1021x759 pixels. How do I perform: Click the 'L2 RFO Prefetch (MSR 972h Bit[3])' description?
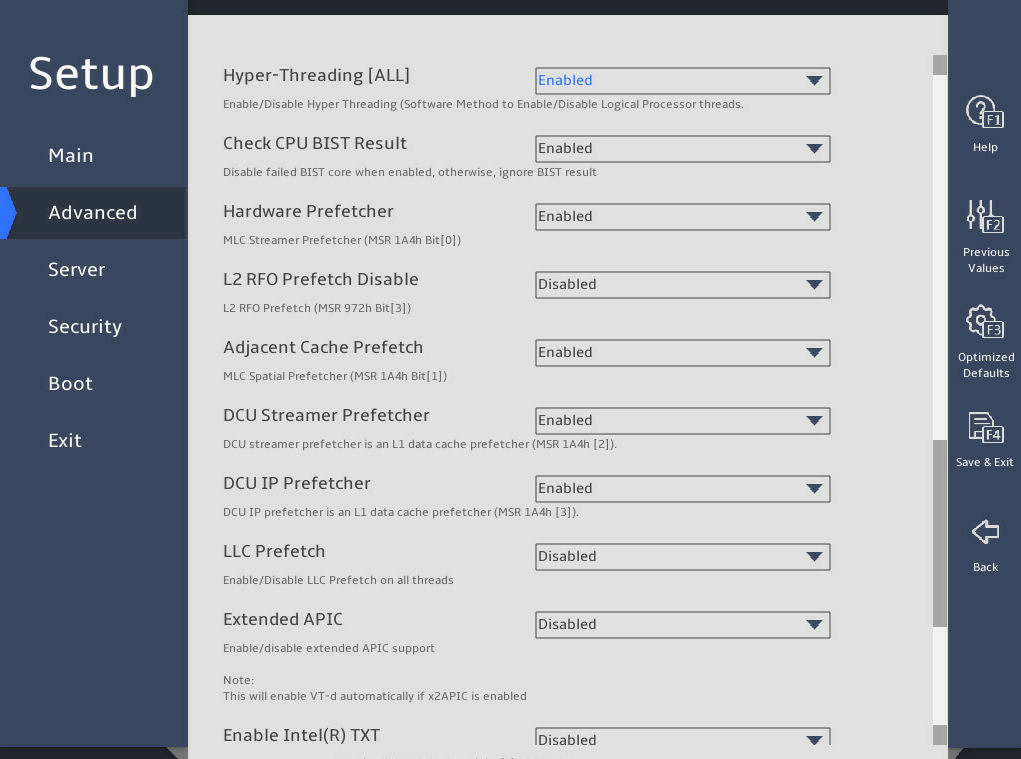tap(316, 308)
